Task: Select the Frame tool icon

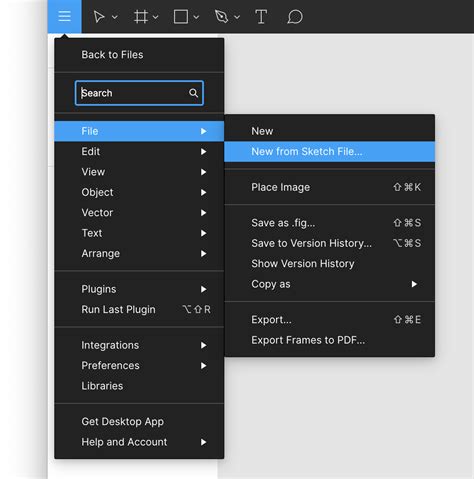Action: (x=141, y=17)
